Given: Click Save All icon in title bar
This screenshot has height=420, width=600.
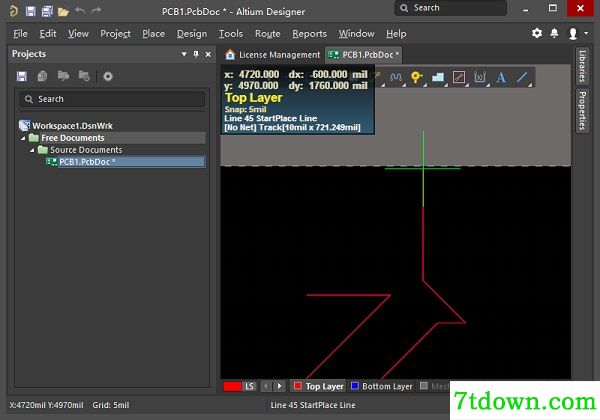Looking at the screenshot, I should tap(47, 11).
